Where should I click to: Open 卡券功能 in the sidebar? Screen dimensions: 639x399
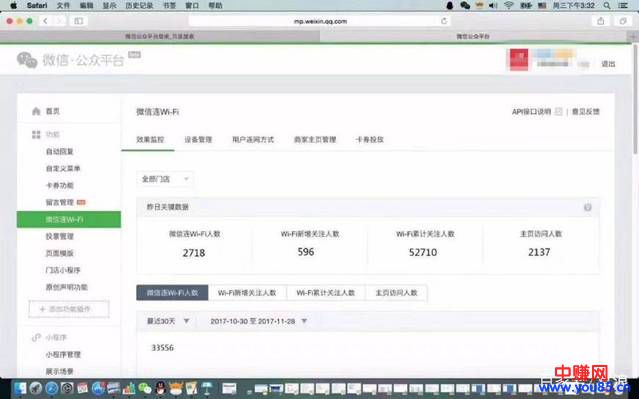pos(59,185)
